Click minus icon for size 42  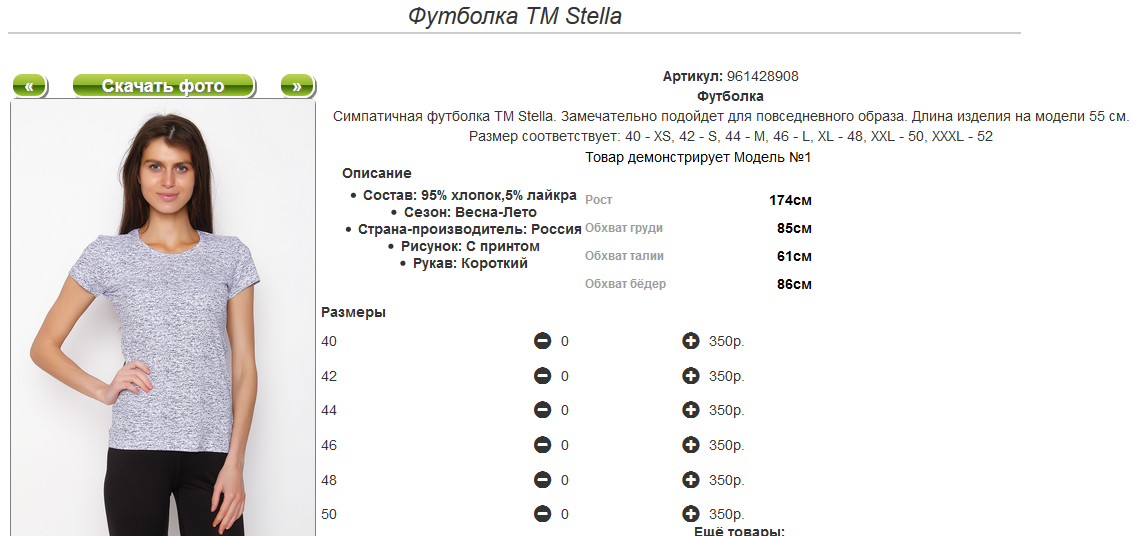(x=543, y=376)
